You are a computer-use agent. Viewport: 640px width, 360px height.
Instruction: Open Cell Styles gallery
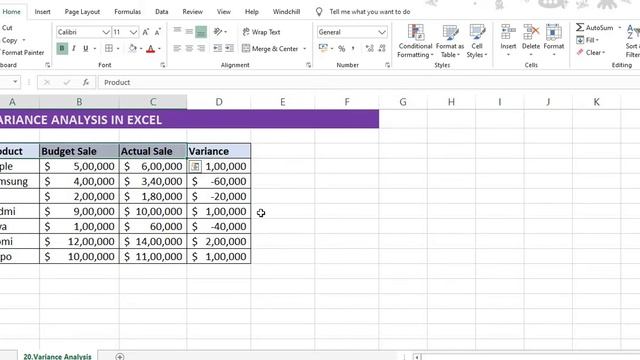(x=477, y=41)
